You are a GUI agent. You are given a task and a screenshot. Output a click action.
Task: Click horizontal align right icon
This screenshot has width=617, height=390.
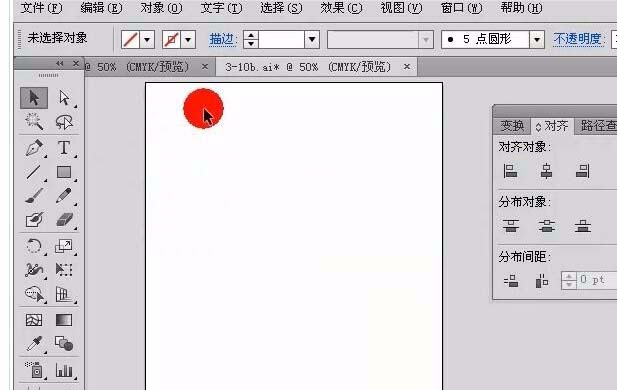(x=582, y=171)
